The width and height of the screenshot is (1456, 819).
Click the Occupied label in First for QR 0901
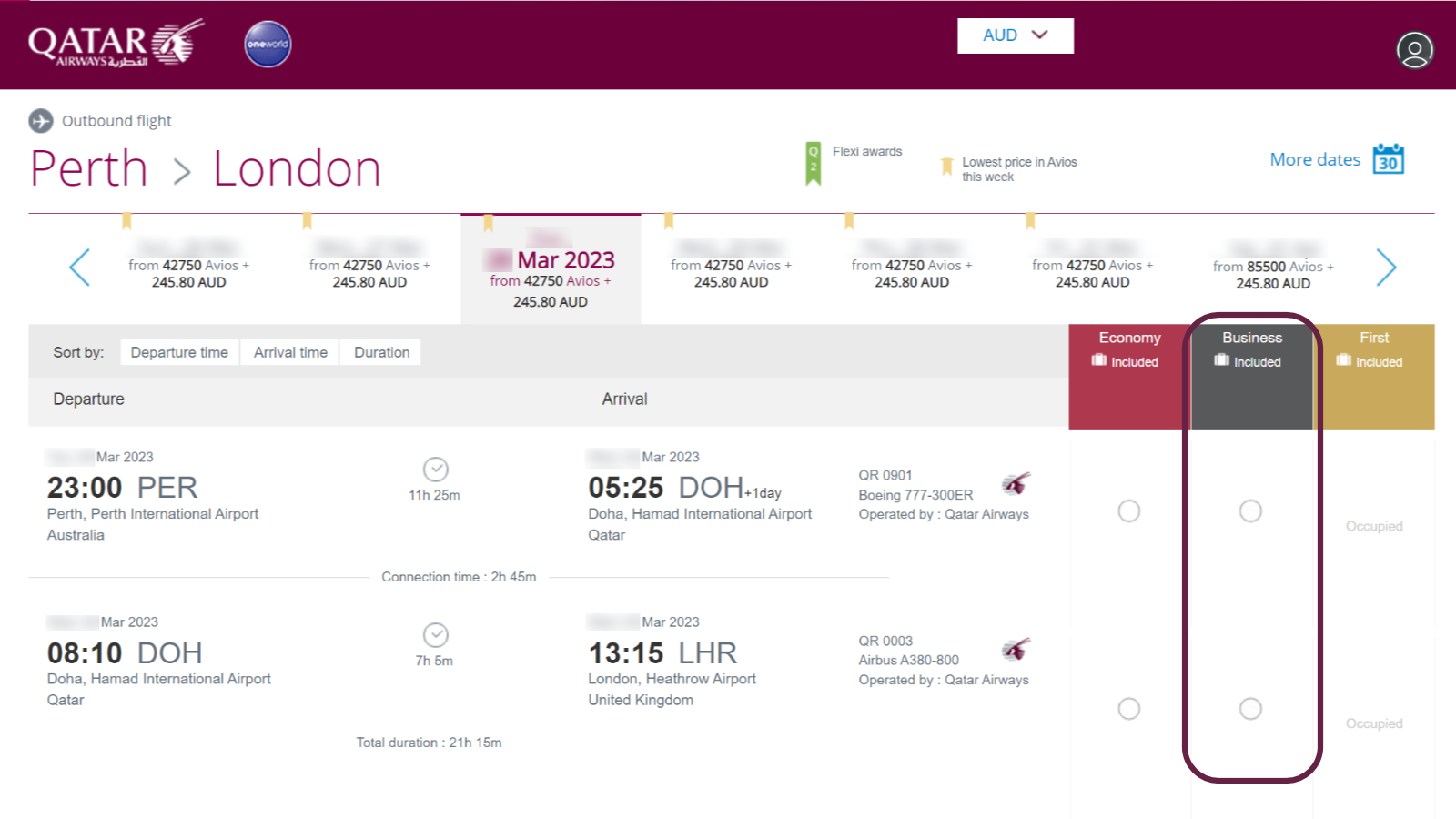tap(1374, 526)
